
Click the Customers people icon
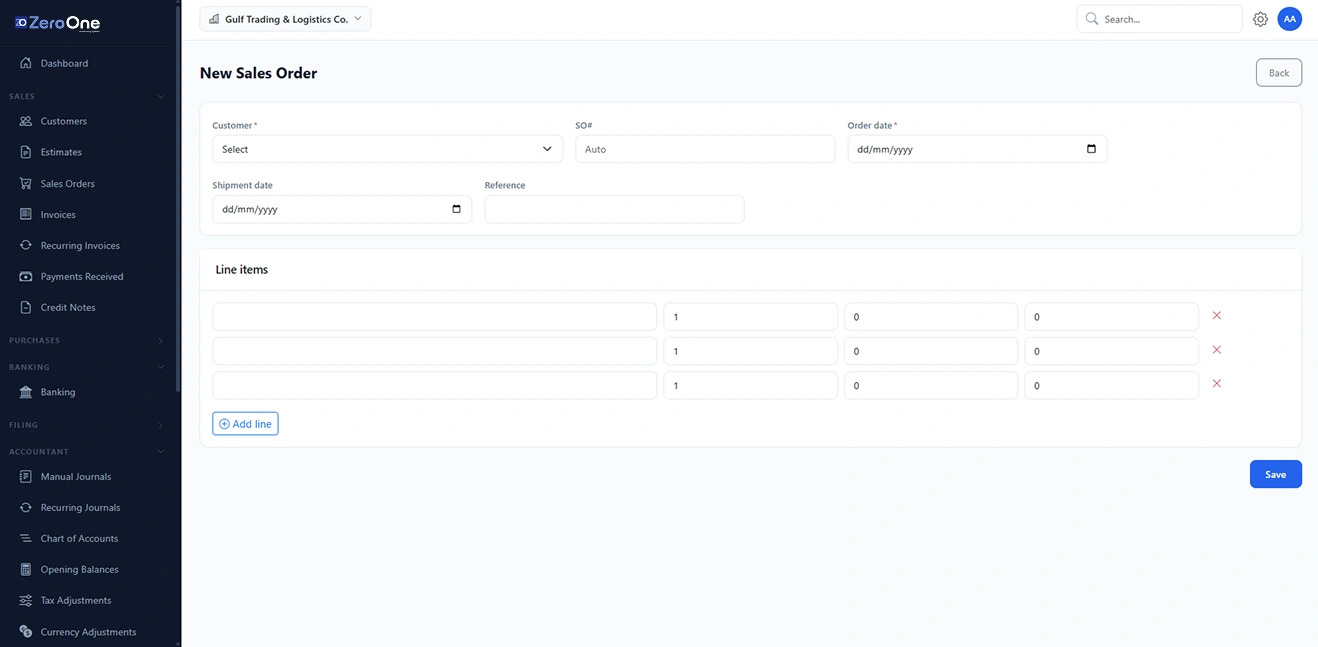(x=26, y=121)
